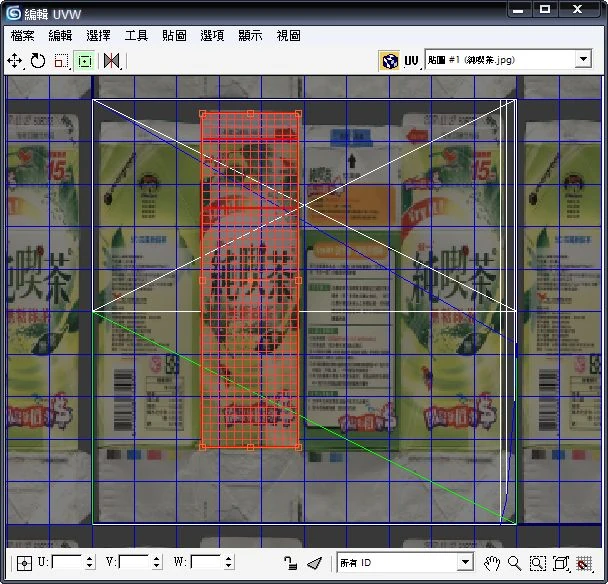Image resolution: width=608 pixels, height=584 pixels.
Task: Click the Filter Selected Faces icon
Action: click(314, 563)
